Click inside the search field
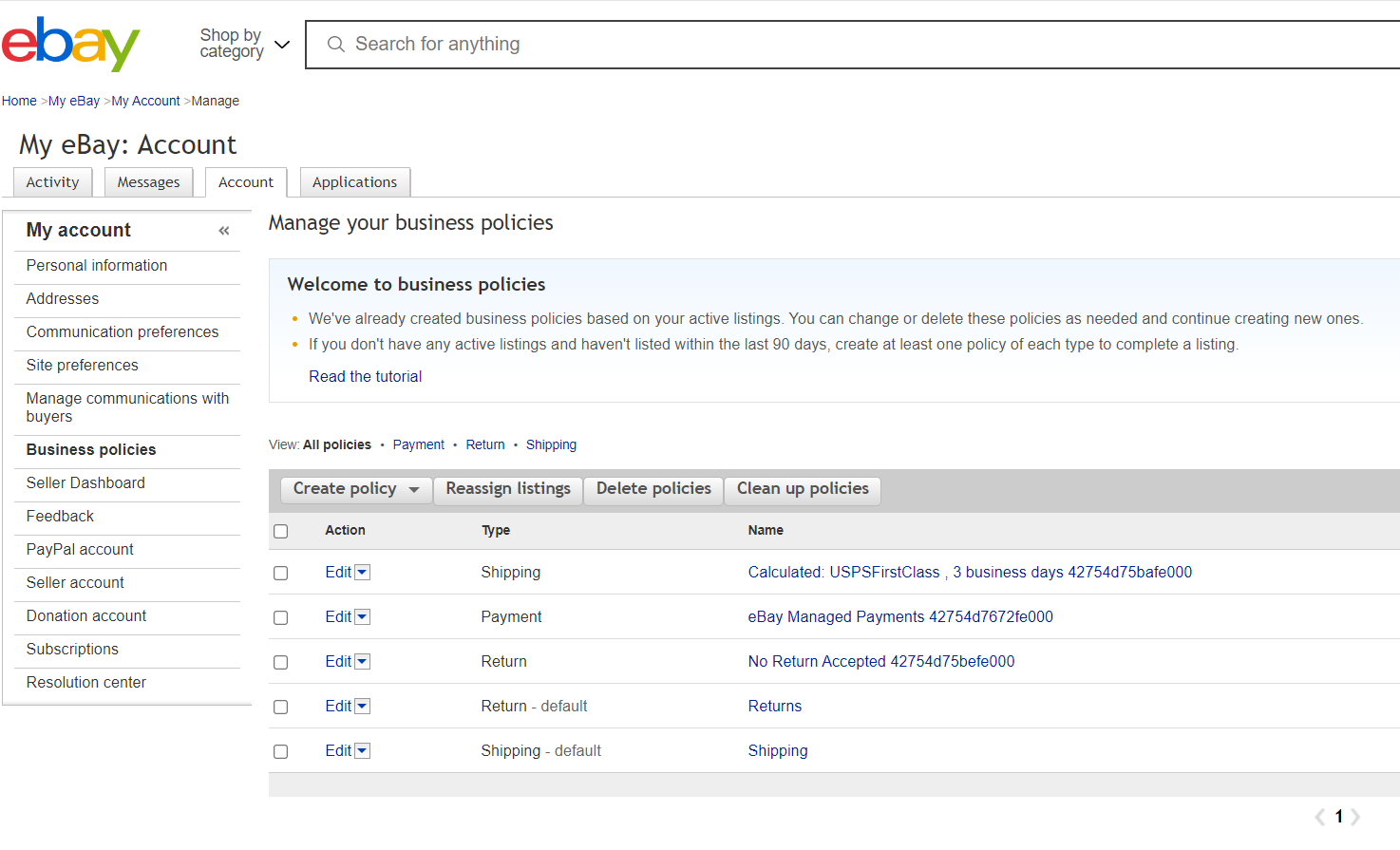1400x850 pixels. (665, 44)
